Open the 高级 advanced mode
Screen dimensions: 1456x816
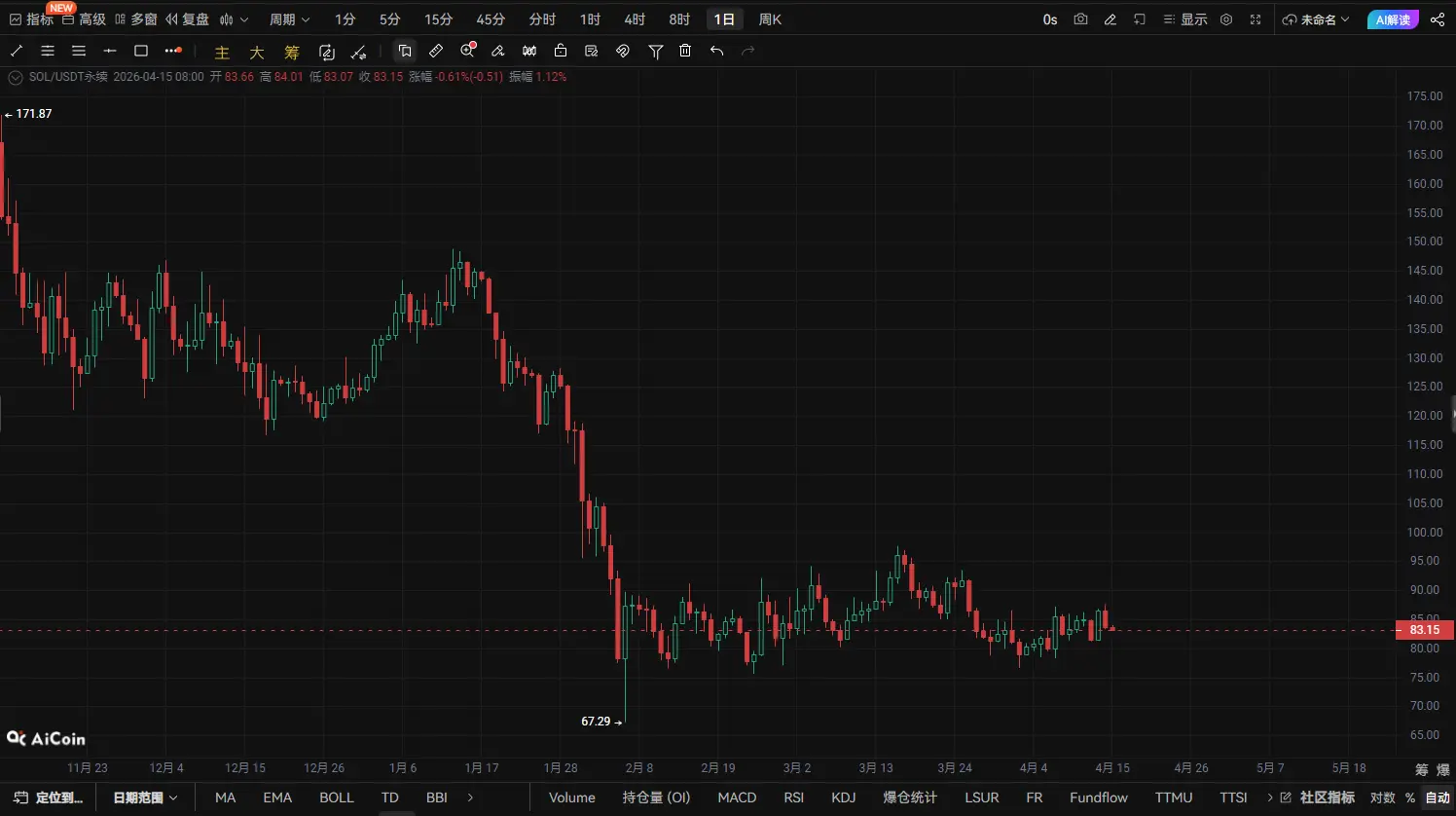coord(84,19)
